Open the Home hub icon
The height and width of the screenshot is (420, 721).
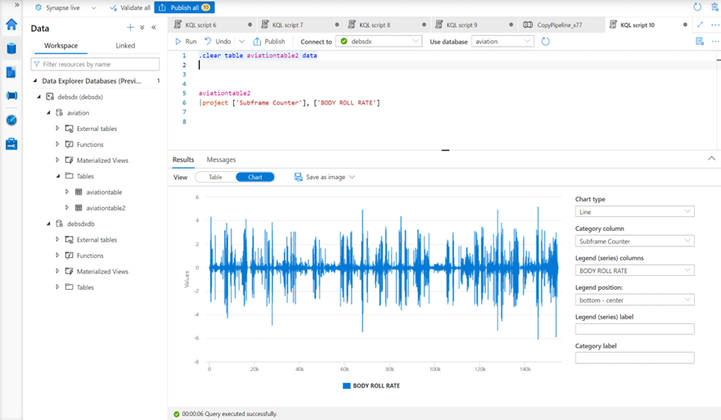(11, 24)
